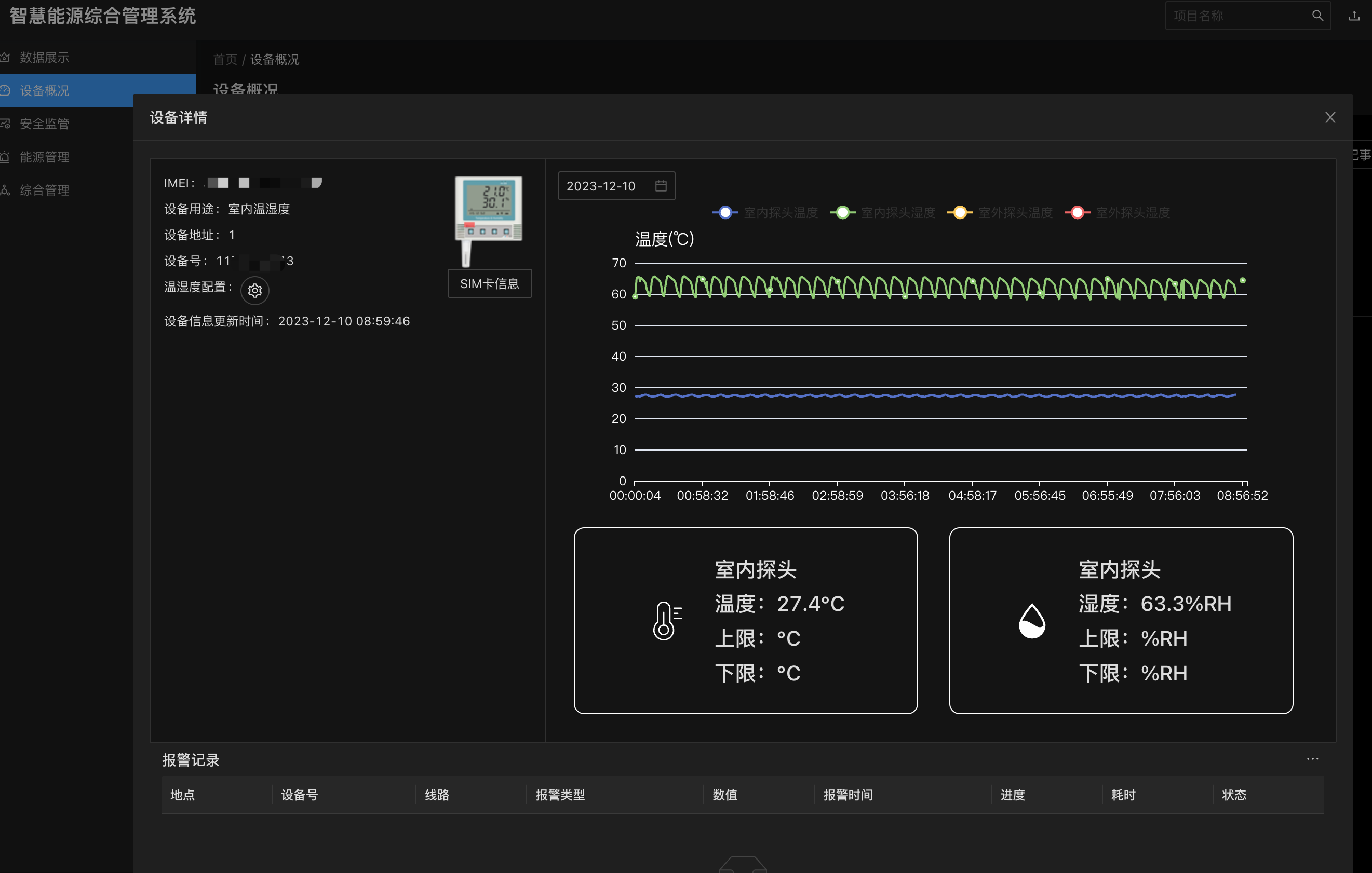This screenshot has width=1372, height=873.
Task: Click the device thumbnail image
Action: [488, 221]
